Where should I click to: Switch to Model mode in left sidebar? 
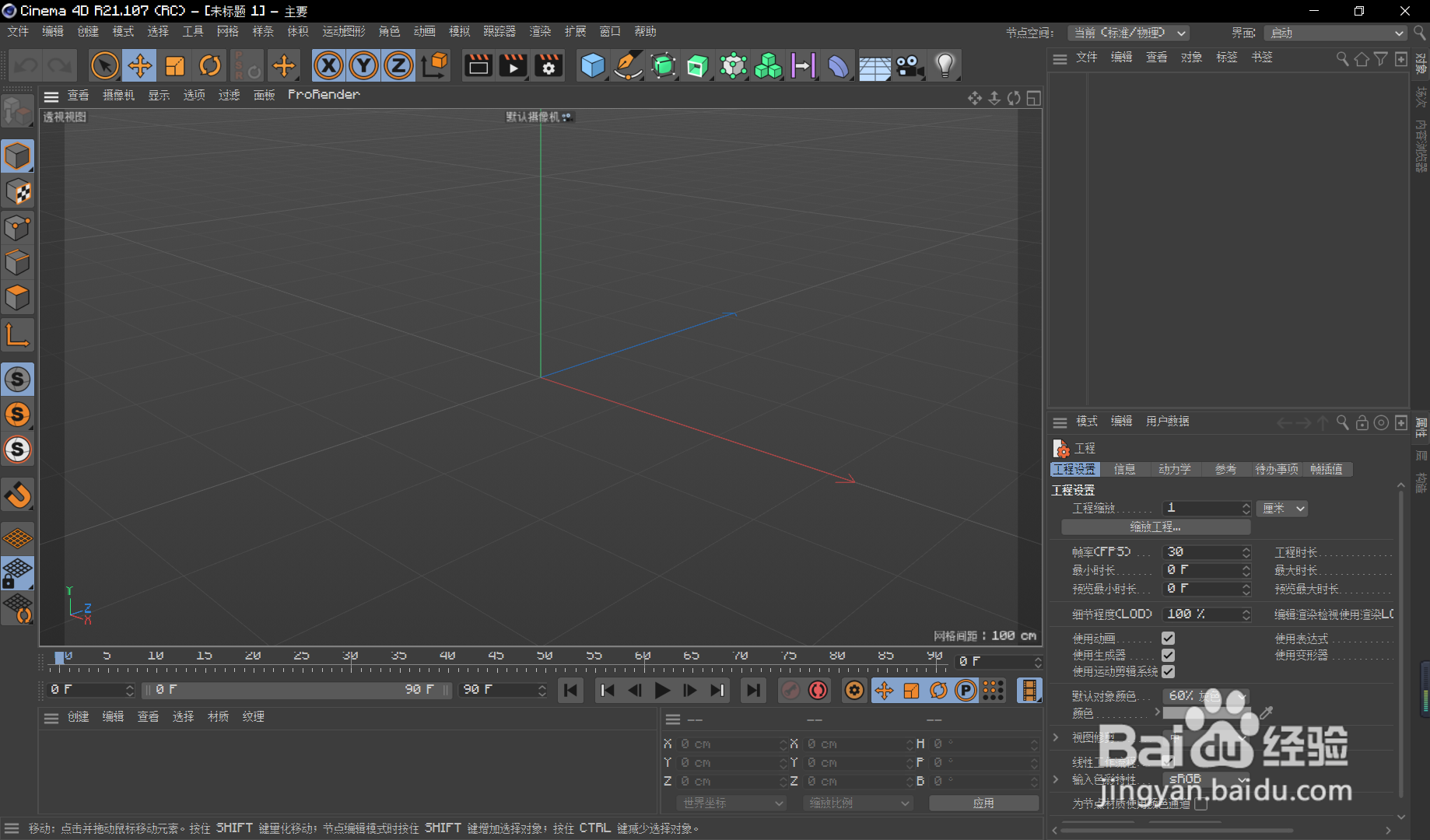(18, 156)
